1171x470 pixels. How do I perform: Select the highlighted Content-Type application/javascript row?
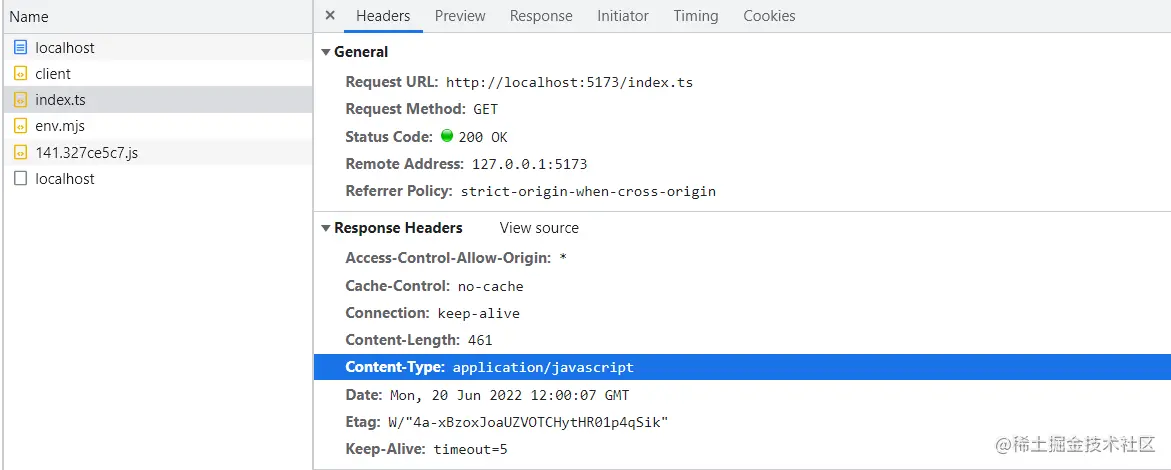(x=742, y=367)
